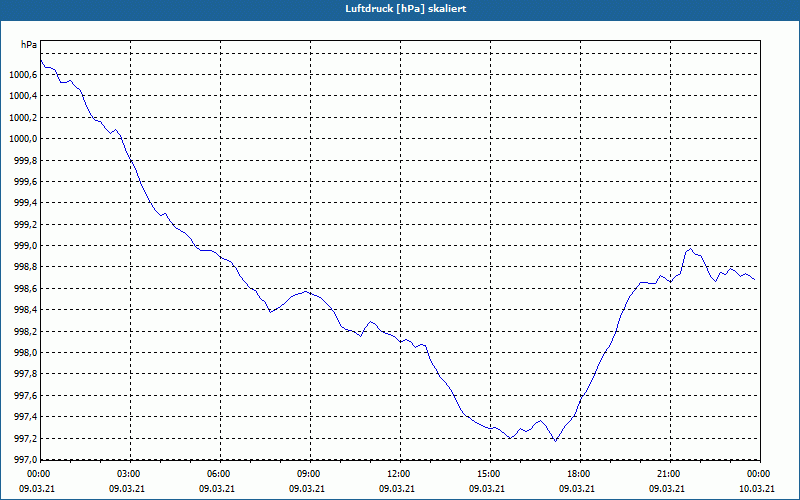
Task: Pick the 09.03.21 date under 15:00
Action: (487, 489)
